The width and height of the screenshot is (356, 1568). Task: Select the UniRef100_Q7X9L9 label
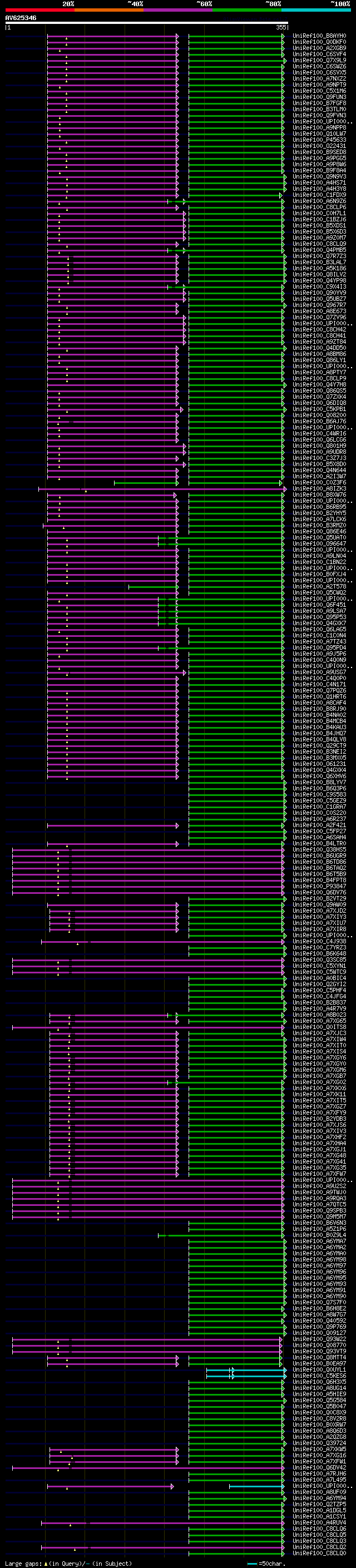coord(319,60)
